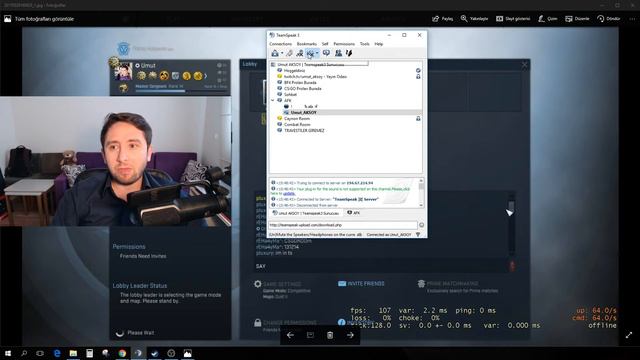Open the Self menu in TeamSpeak
The width and height of the screenshot is (640, 360).
(325, 44)
